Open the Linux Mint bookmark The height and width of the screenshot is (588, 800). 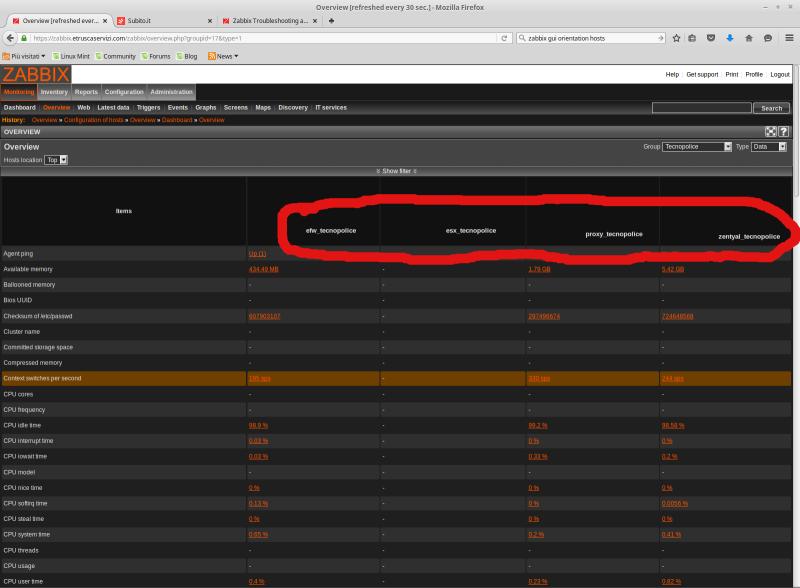coord(71,56)
